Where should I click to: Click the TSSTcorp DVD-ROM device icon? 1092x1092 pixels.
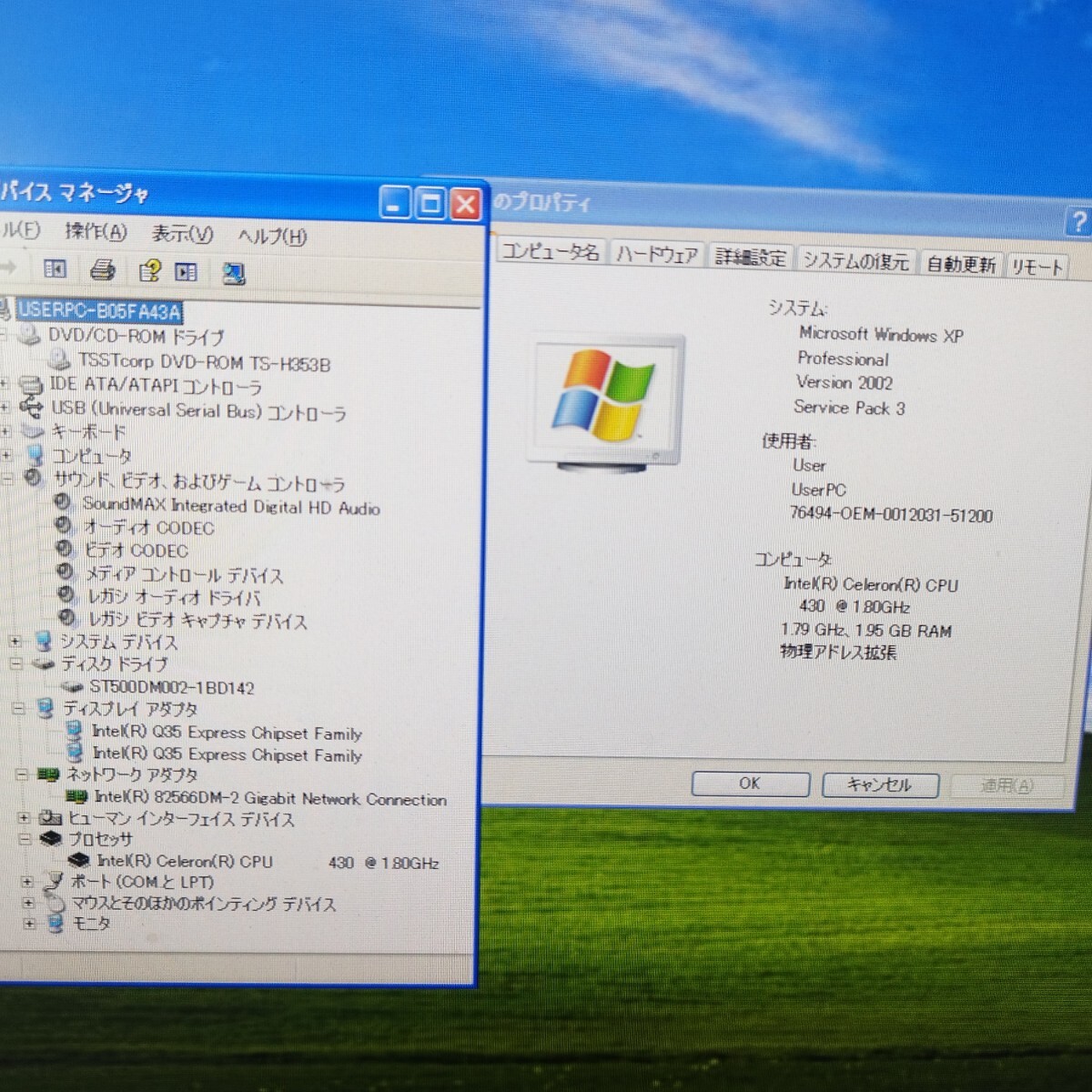(61, 359)
